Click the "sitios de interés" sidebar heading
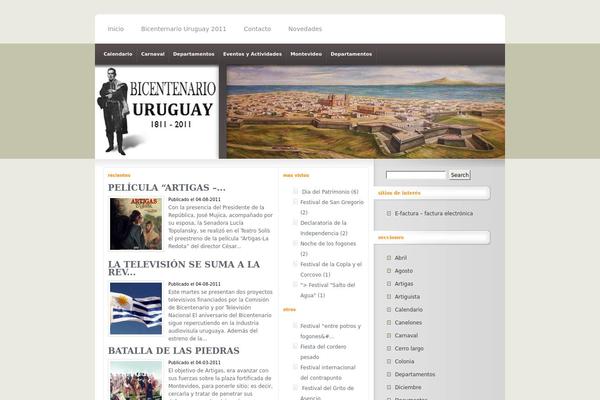 (399, 193)
